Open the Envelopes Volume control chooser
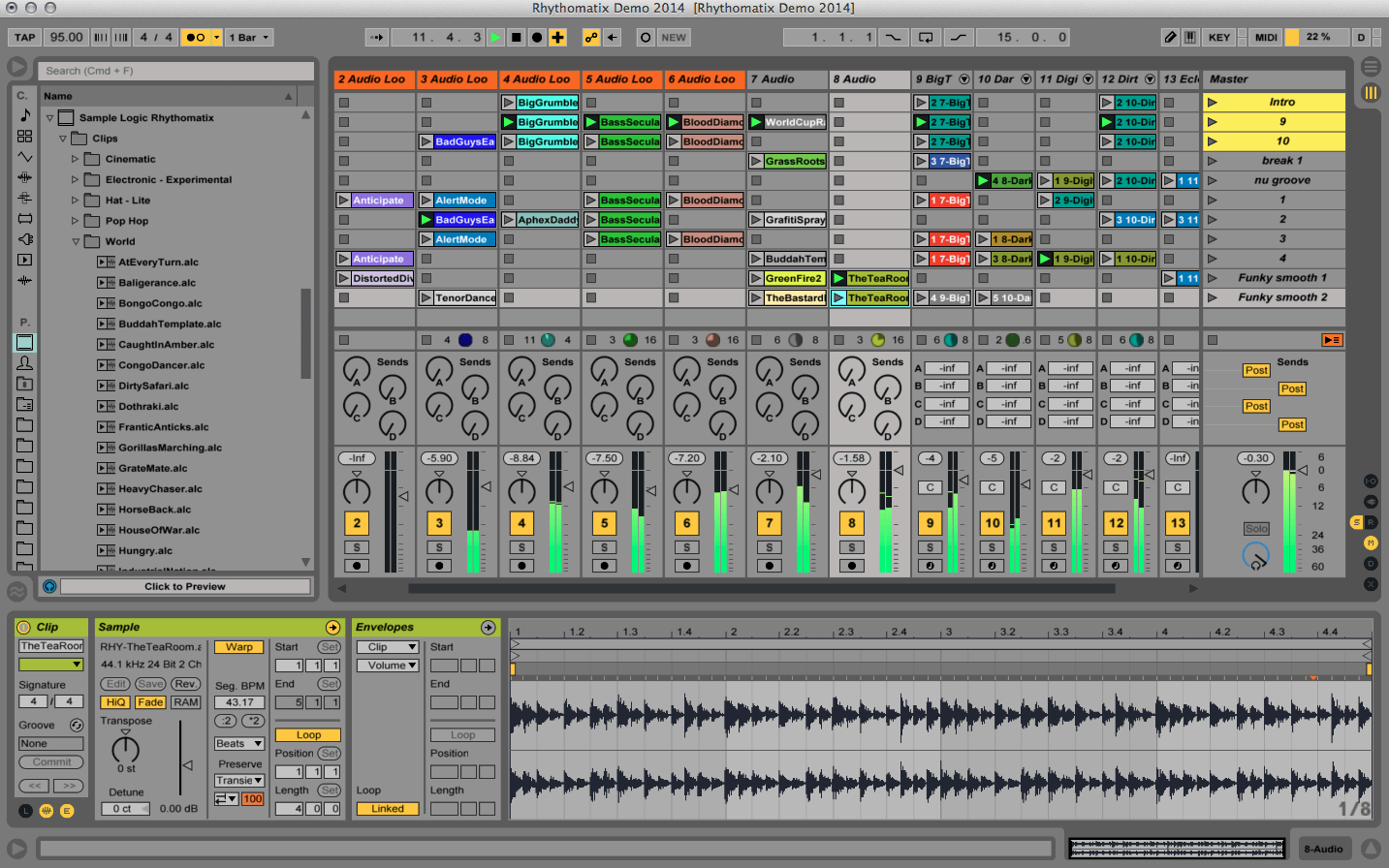 (x=388, y=666)
